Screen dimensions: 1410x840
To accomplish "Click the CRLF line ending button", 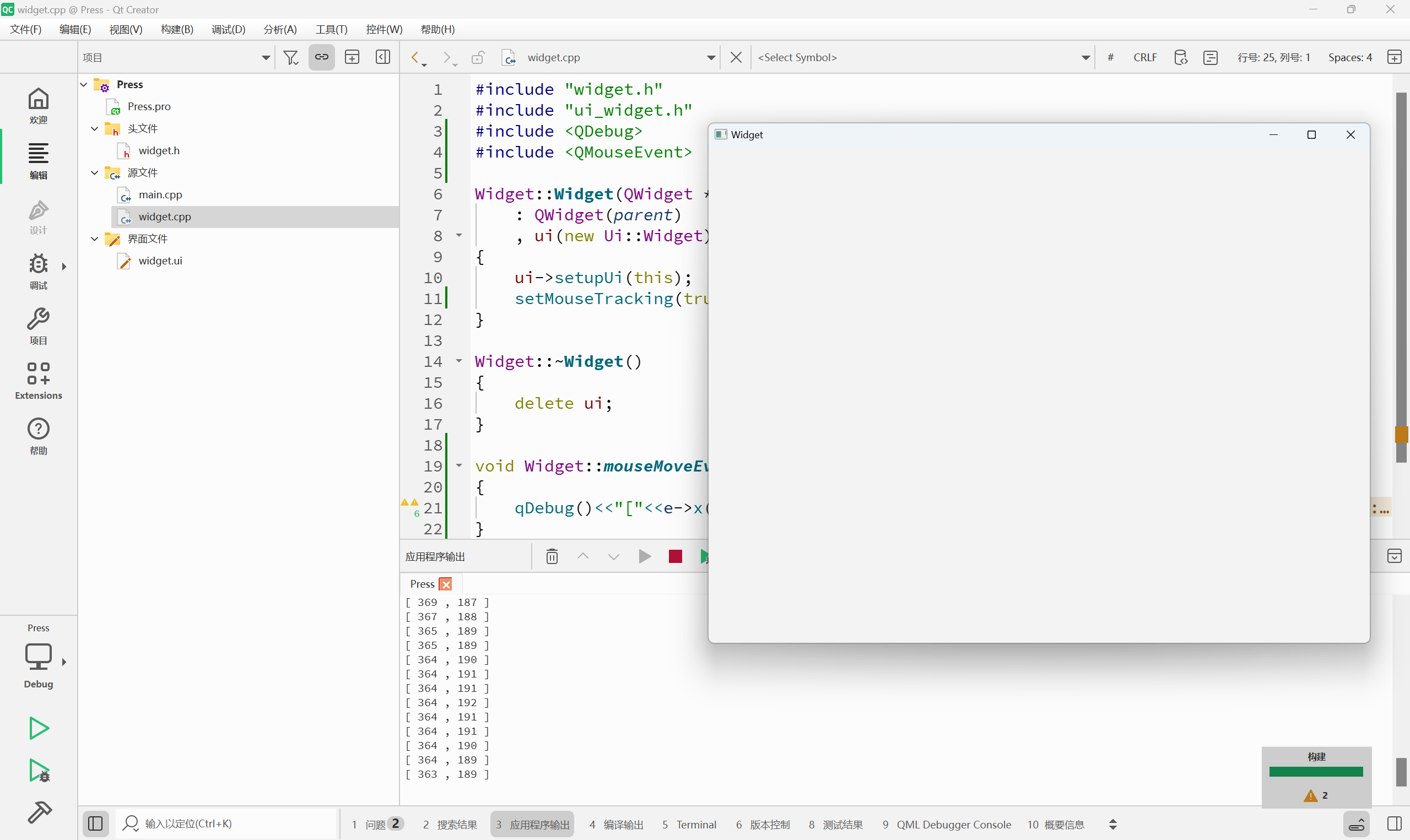I will 1144,57.
